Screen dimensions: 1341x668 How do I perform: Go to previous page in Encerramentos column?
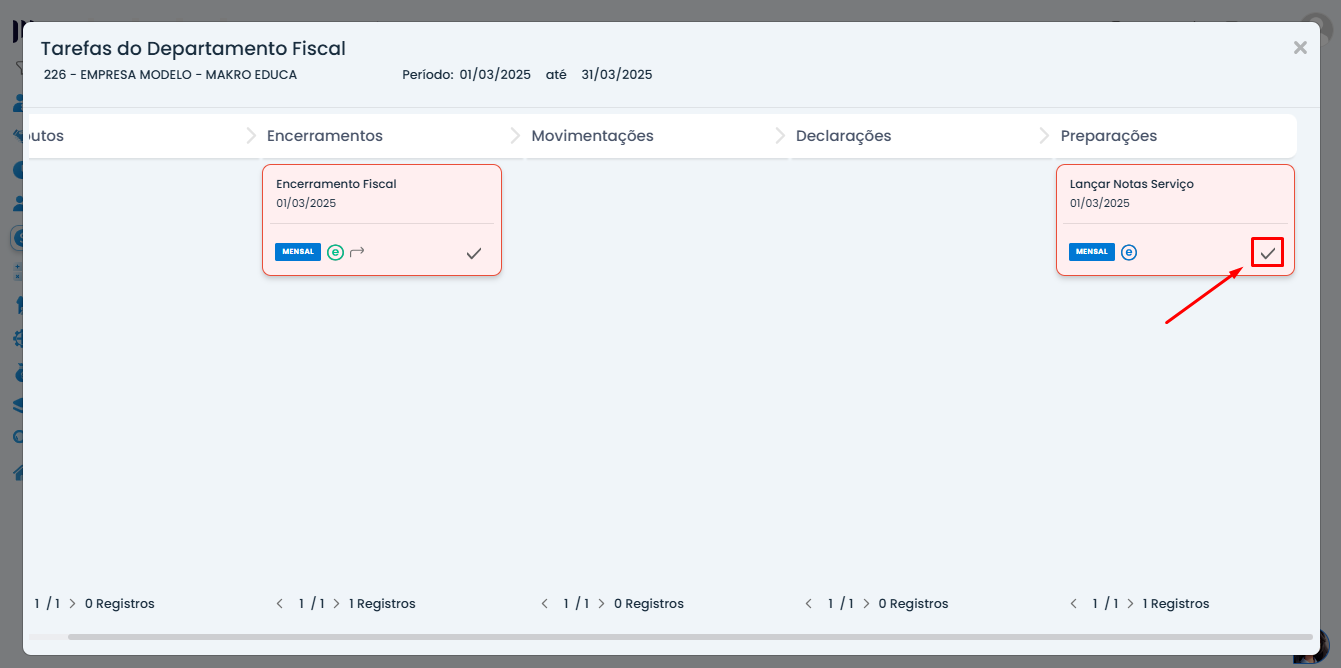[280, 604]
